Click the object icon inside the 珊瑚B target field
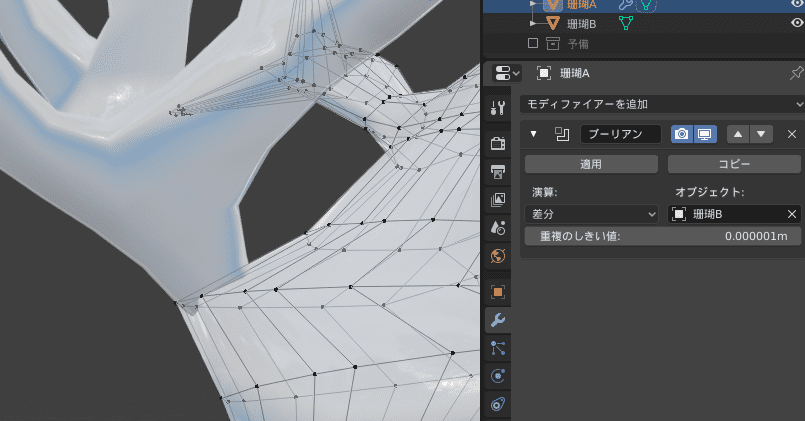This screenshot has height=421, width=805. (x=679, y=214)
